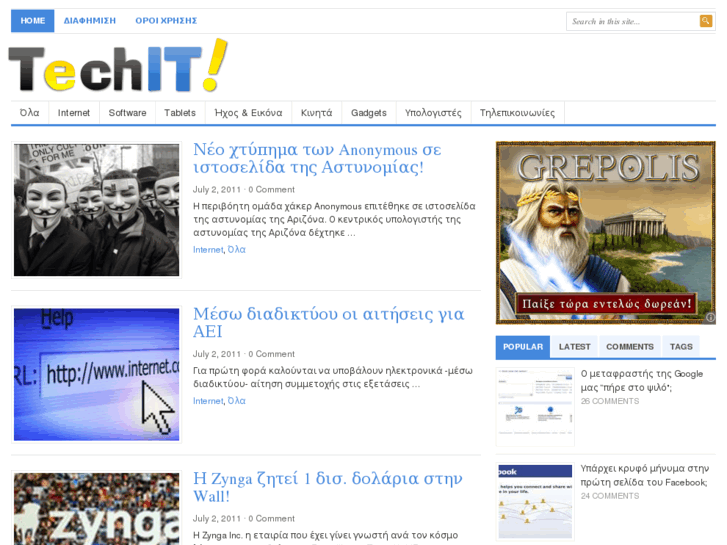This screenshot has width=727, height=545.
Task: Open the article about ΑΕΙ online applications
Action: [328, 323]
